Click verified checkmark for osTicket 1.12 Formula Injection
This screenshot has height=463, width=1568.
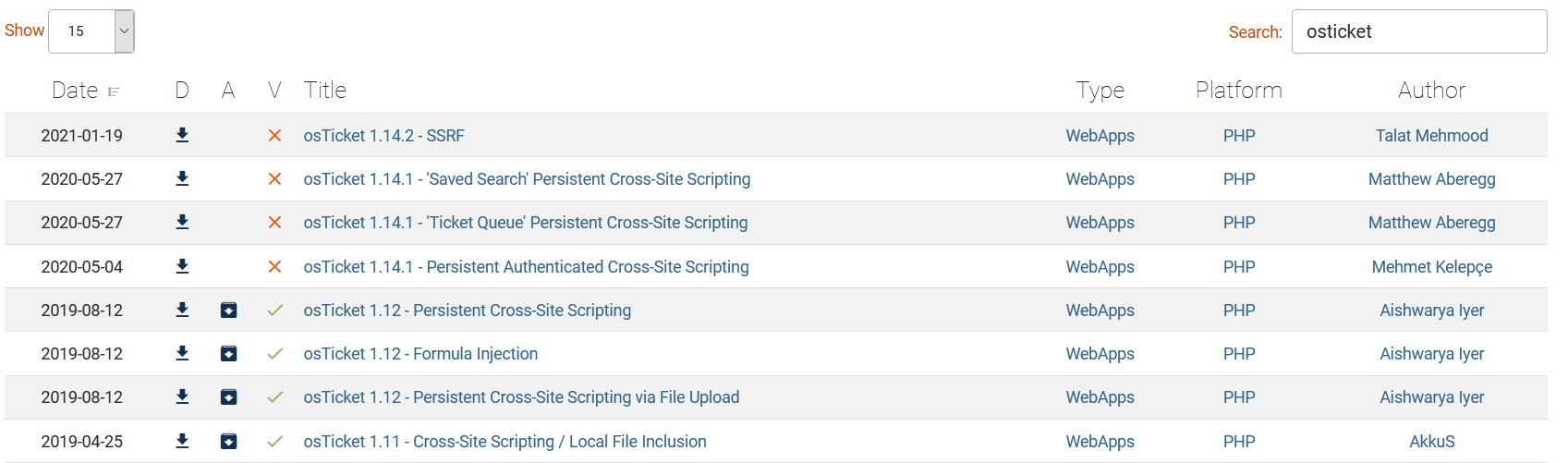point(274,354)
